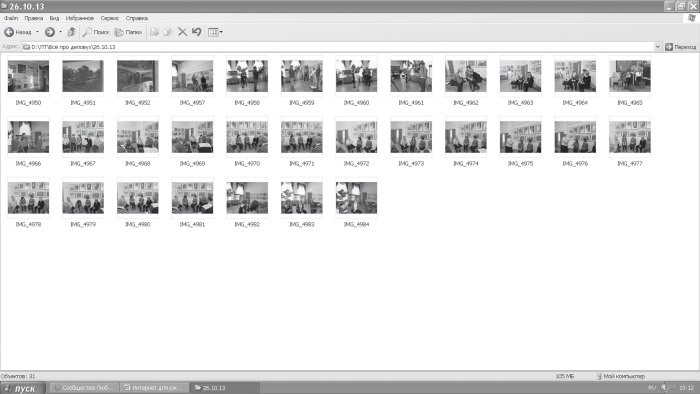700x394 pixels.
Task: Click the Forward navigation arrow icon
Action: (50, 32)
